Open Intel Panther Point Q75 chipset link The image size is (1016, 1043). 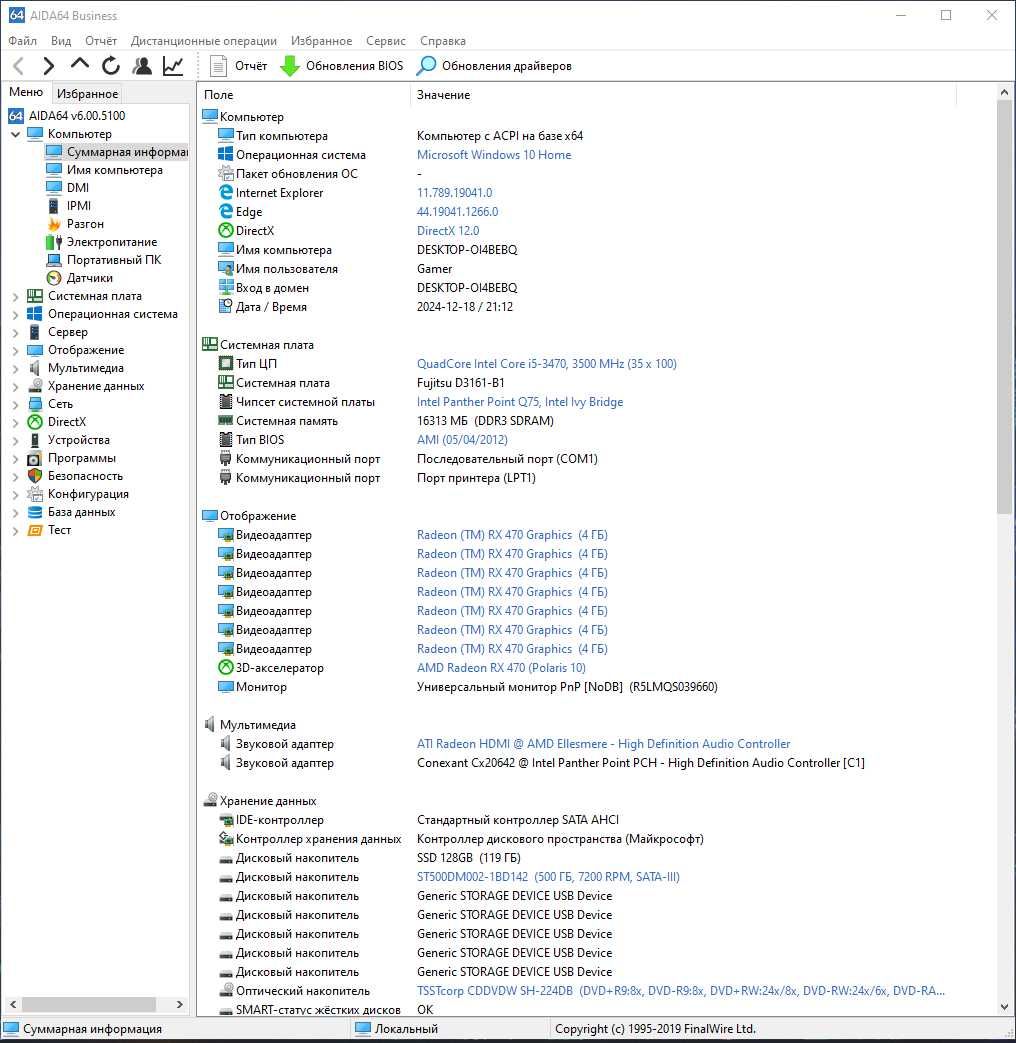[520, 401]
